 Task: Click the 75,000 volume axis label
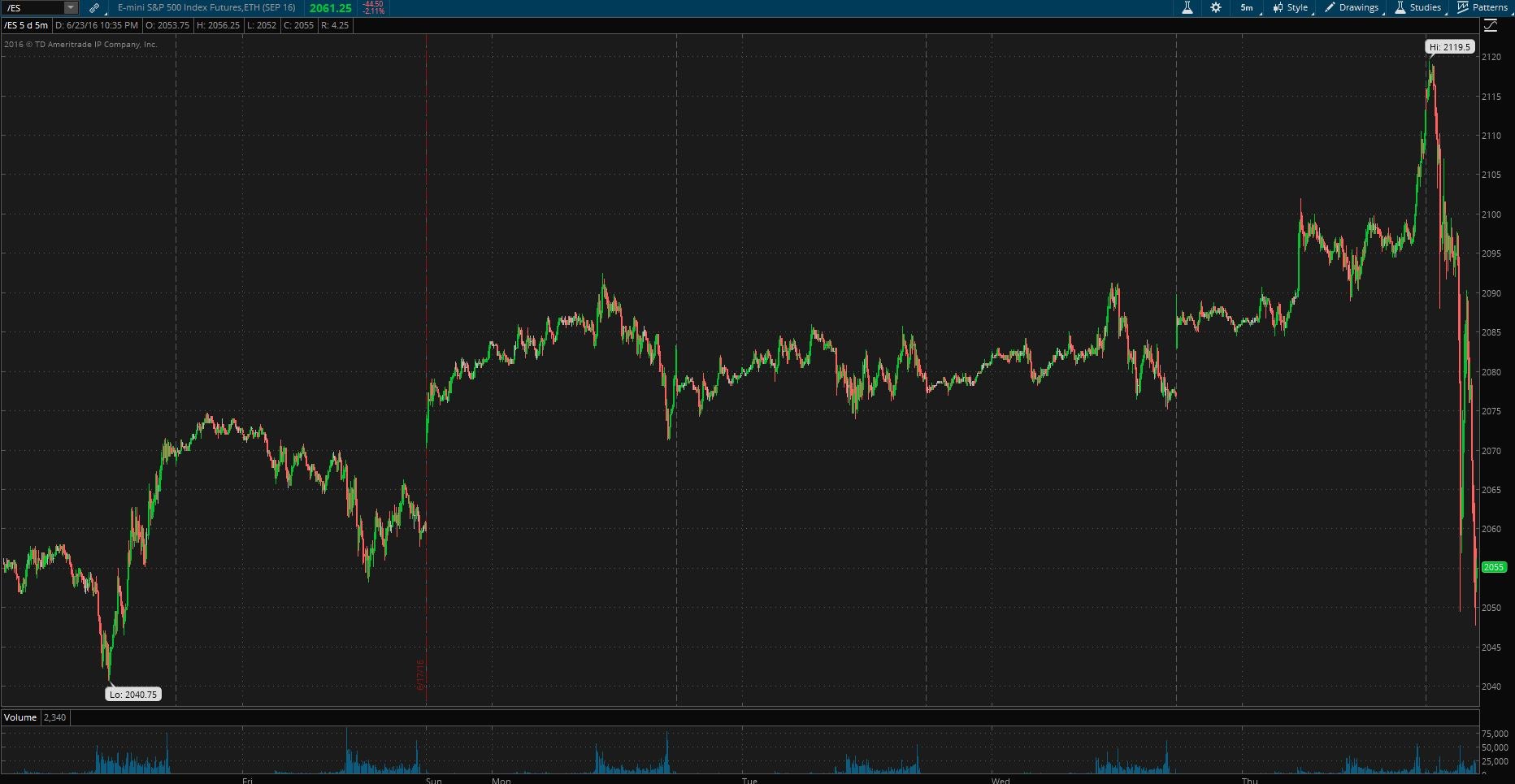click(x=1495, y=734)
